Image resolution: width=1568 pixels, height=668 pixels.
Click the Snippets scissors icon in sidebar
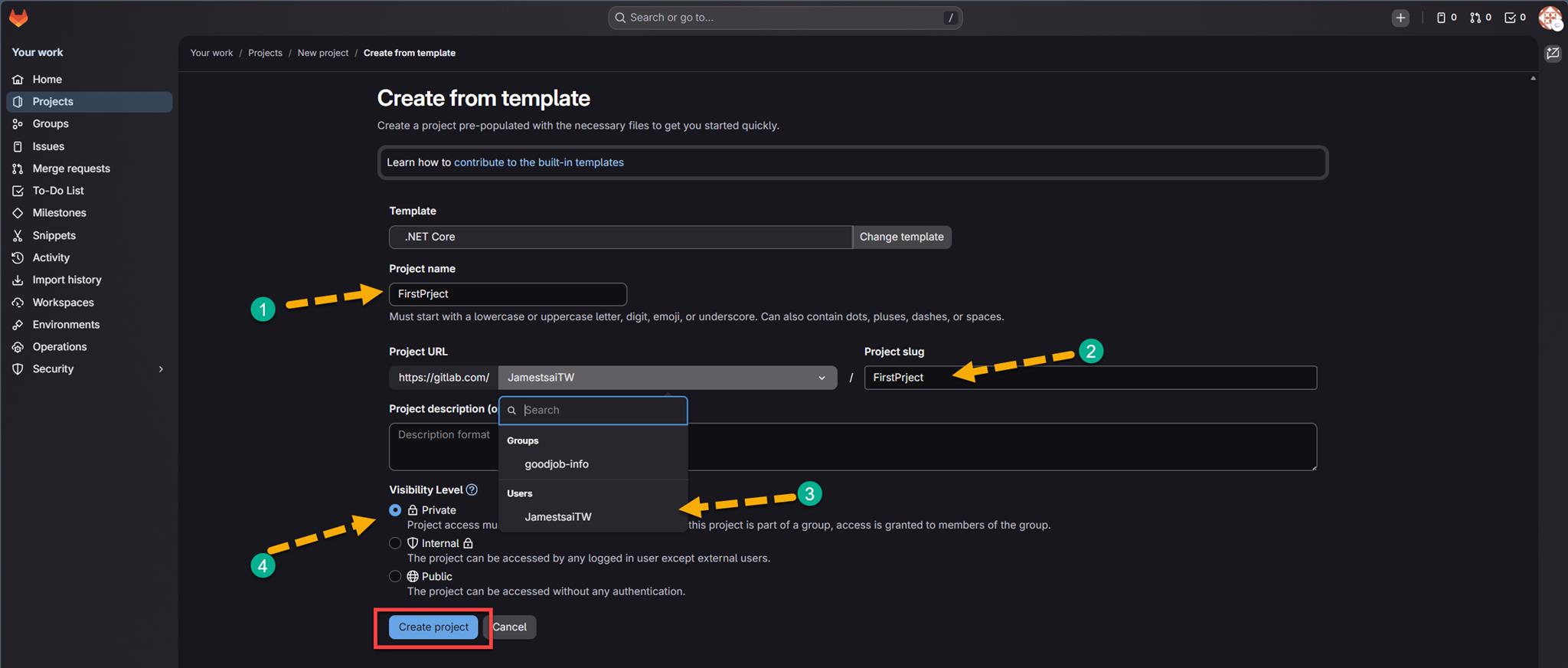[18, 235]
